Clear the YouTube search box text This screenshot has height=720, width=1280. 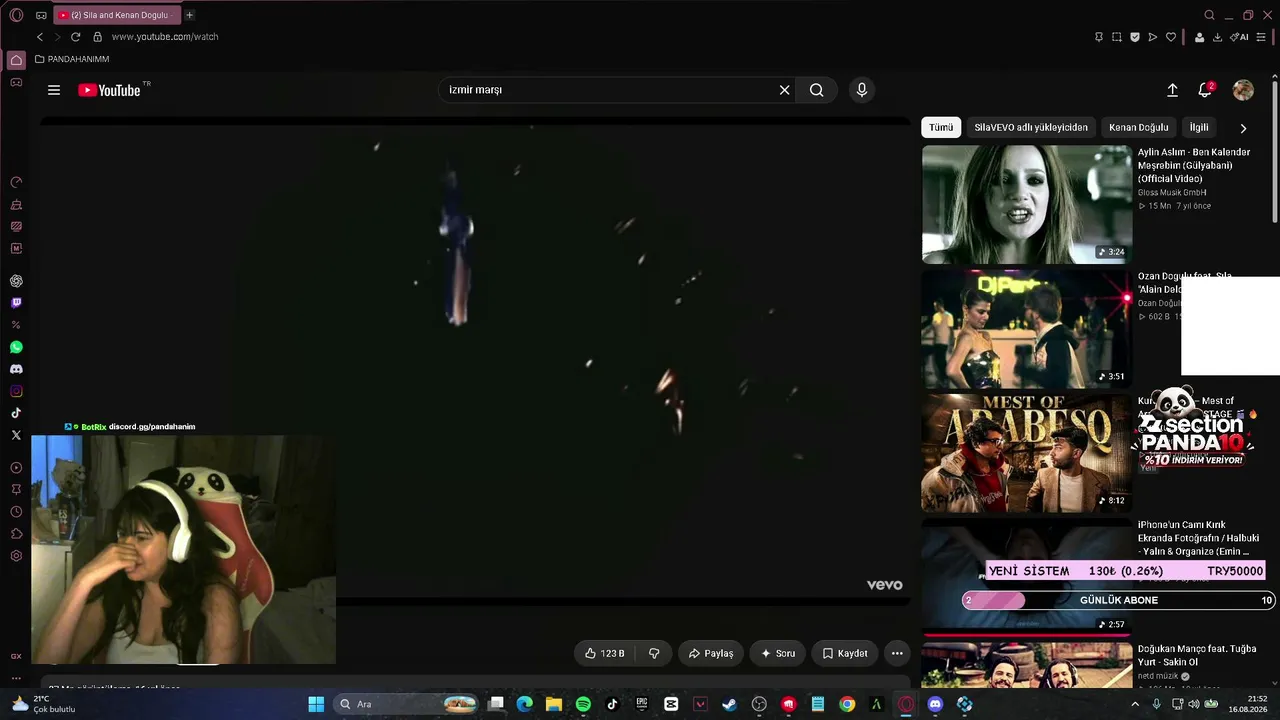[785, 90]
